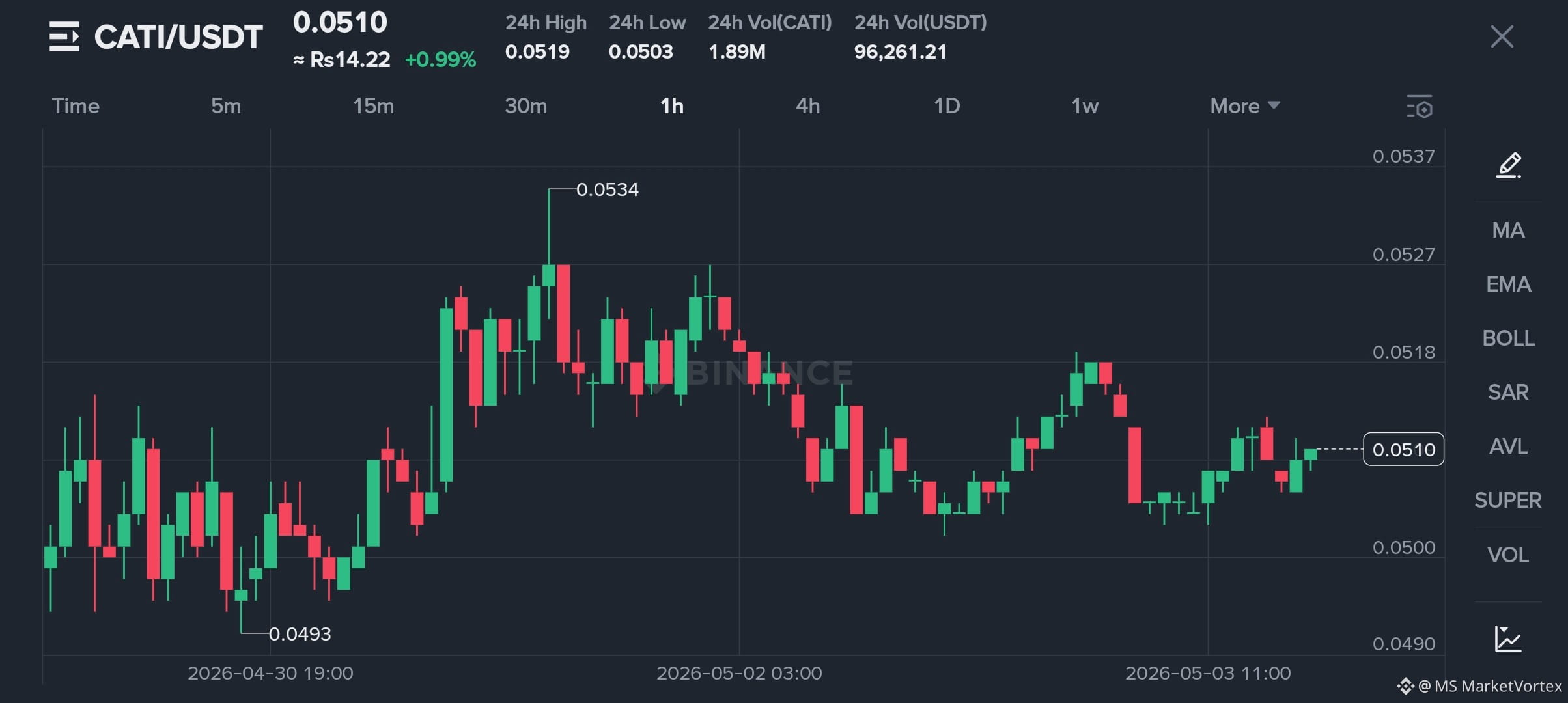
Task: Click the 0.0534 high price marker
Action: point(607,189)
